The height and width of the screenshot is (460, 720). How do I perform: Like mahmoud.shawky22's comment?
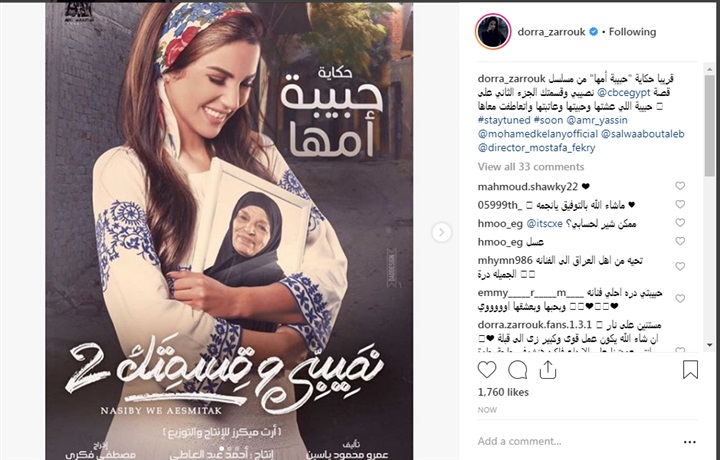click(680, 186)
